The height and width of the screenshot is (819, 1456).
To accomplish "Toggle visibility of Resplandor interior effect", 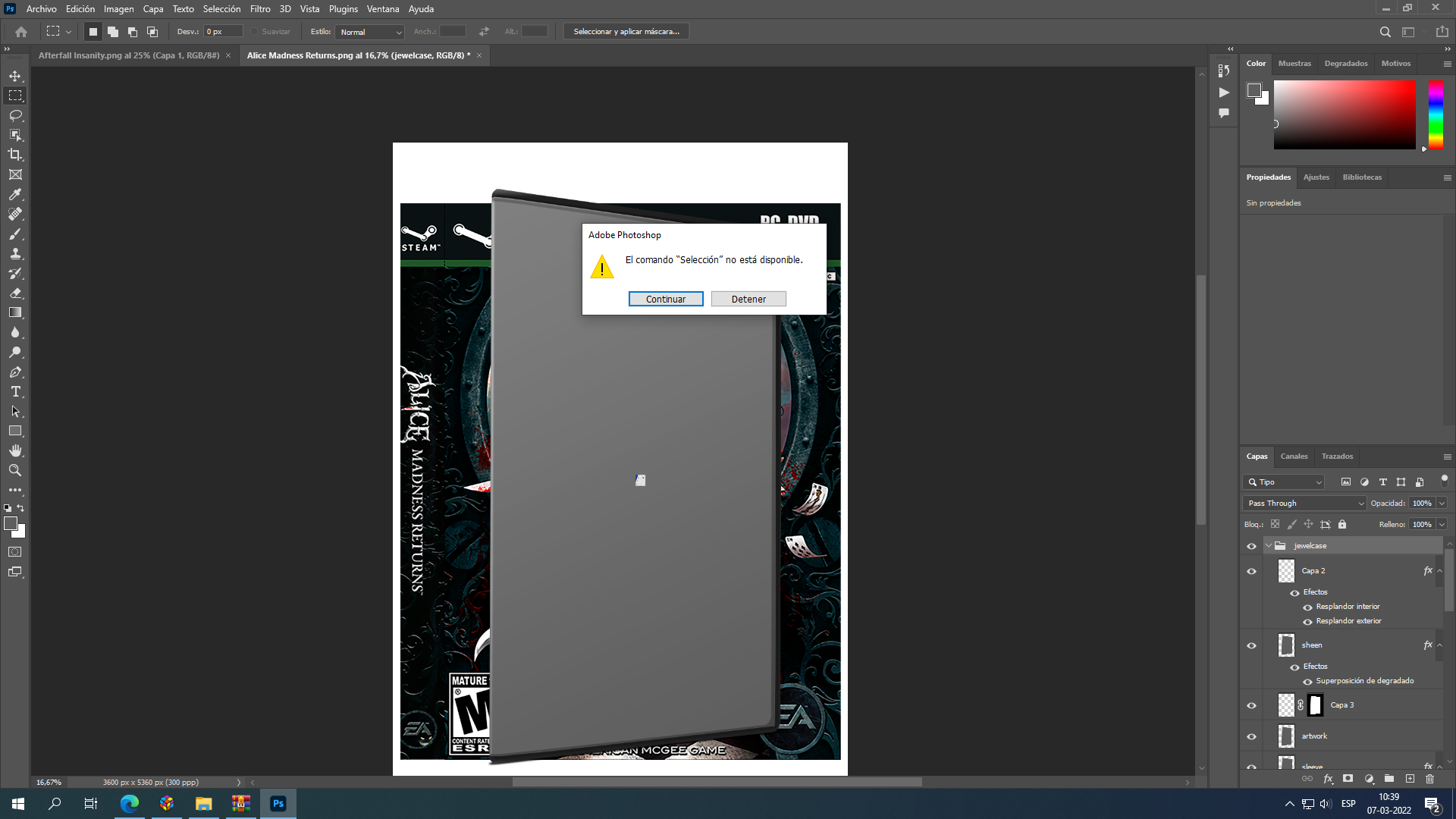I will [x=1307, y=607].
